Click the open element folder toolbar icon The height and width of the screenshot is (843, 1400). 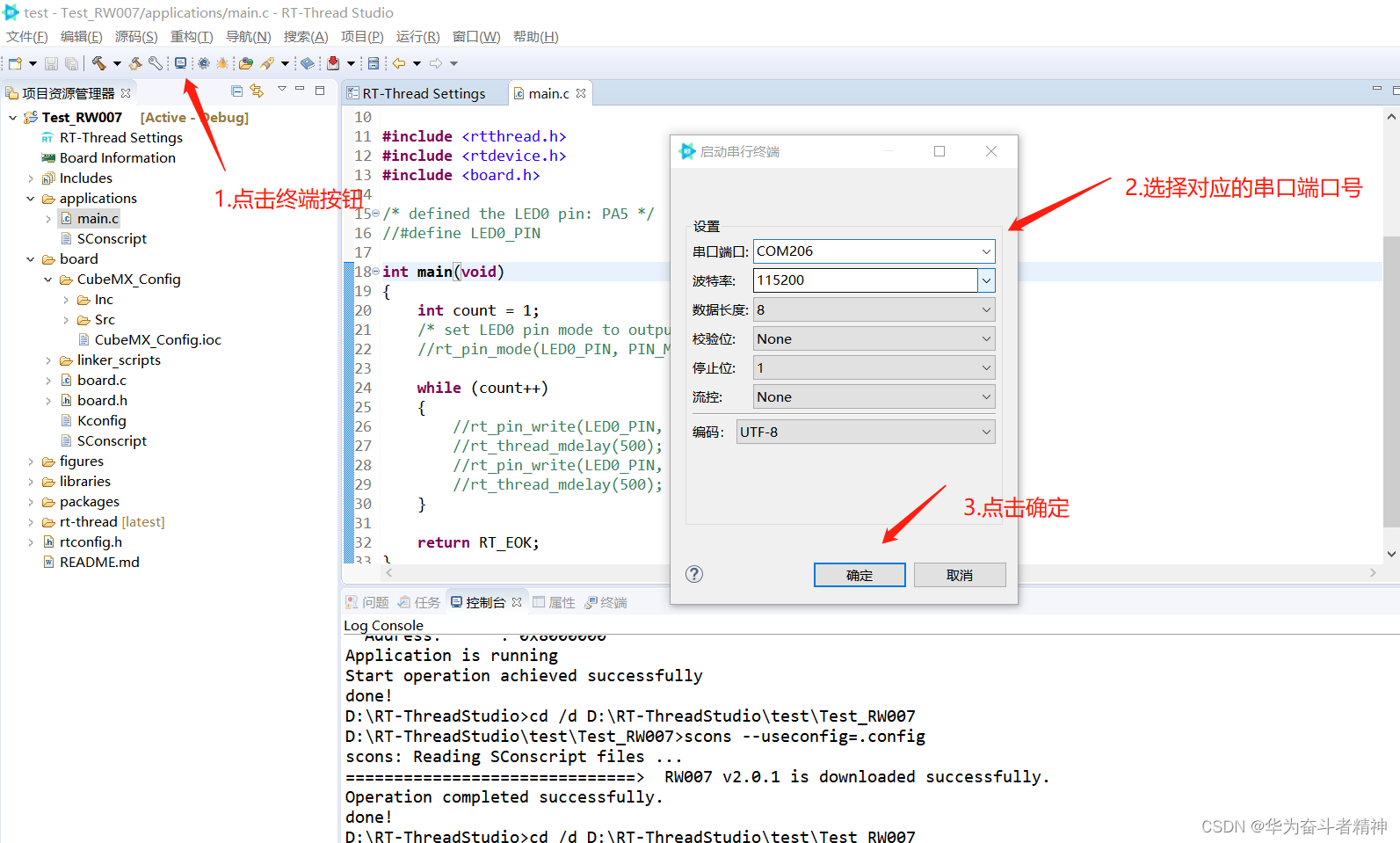(246, 63)
